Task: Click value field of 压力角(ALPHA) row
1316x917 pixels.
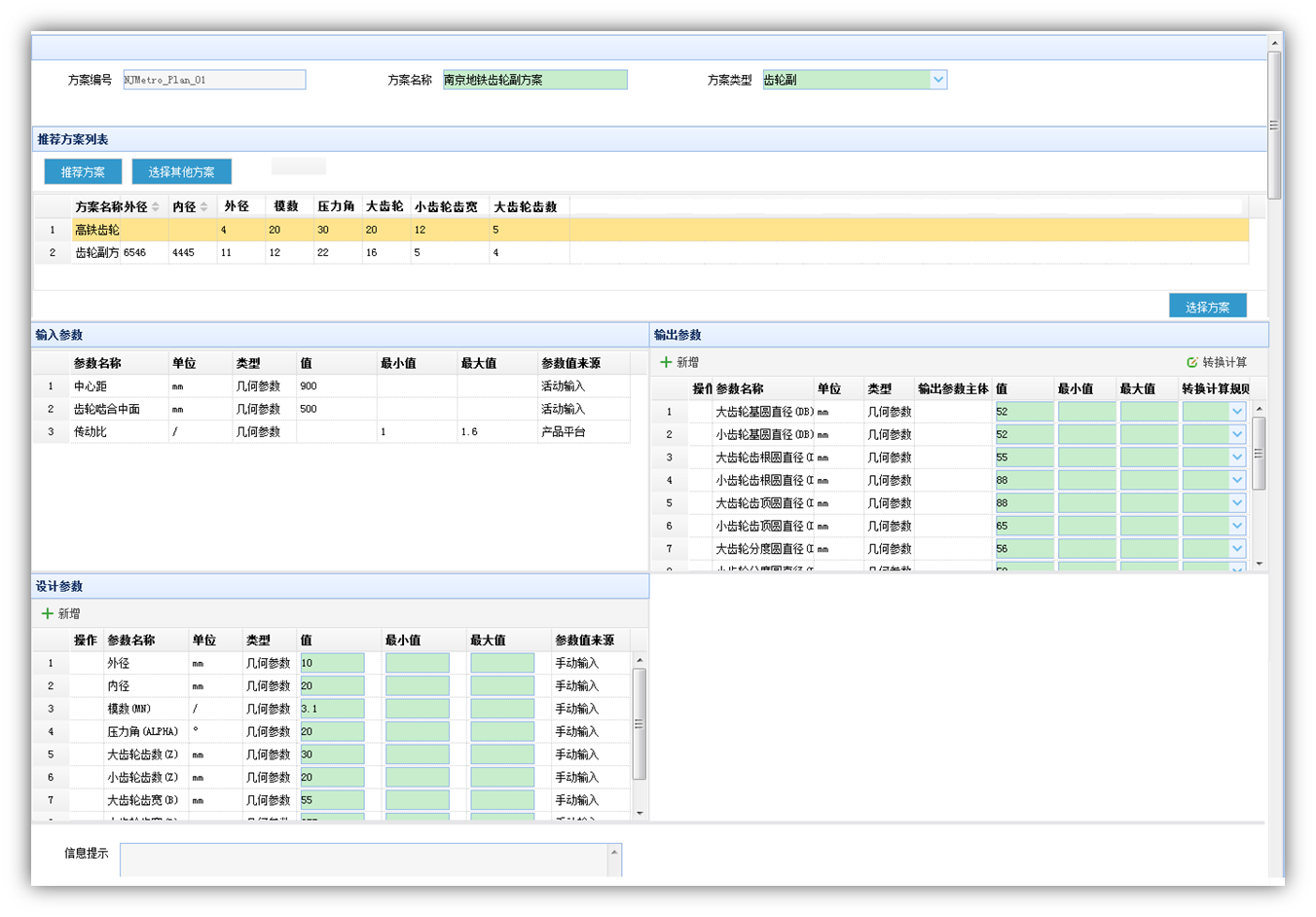Action: pyautogui.click(x=332, y=732)
